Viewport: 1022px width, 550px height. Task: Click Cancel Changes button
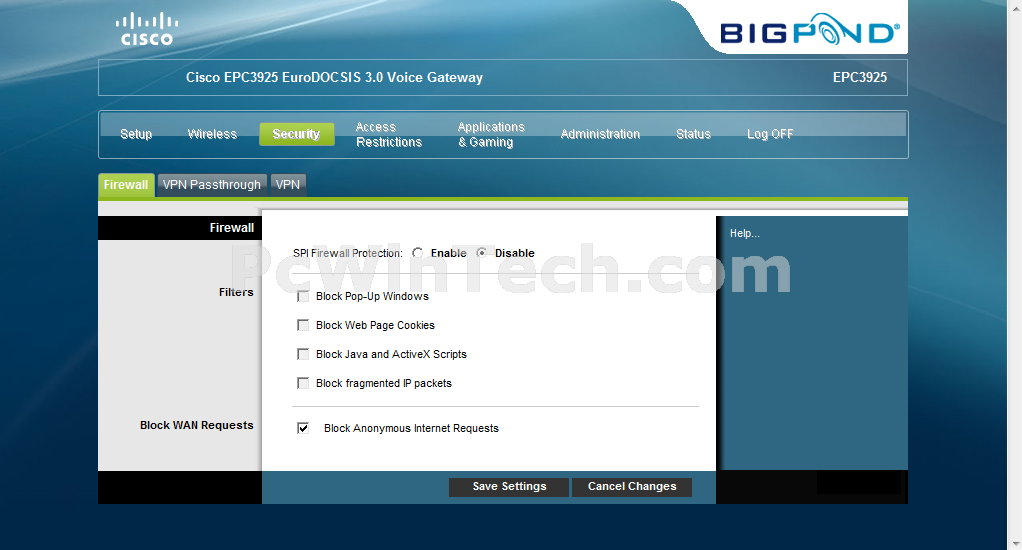(632, 487)
